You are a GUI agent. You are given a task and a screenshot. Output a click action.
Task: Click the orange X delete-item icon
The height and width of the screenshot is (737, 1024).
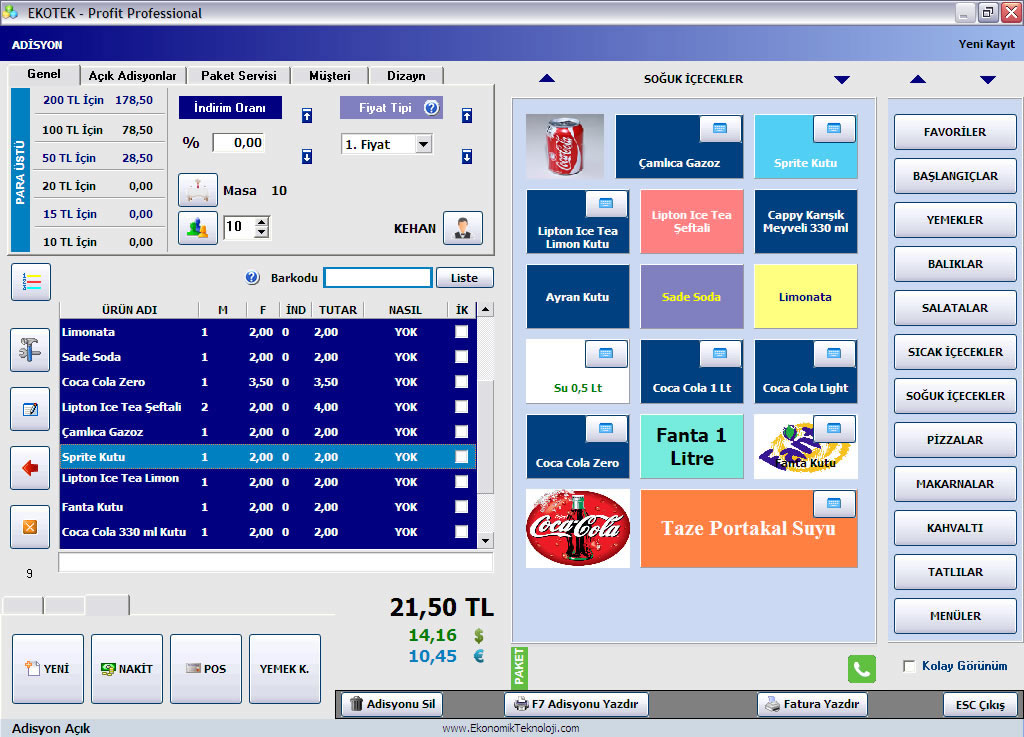[30, 527]
